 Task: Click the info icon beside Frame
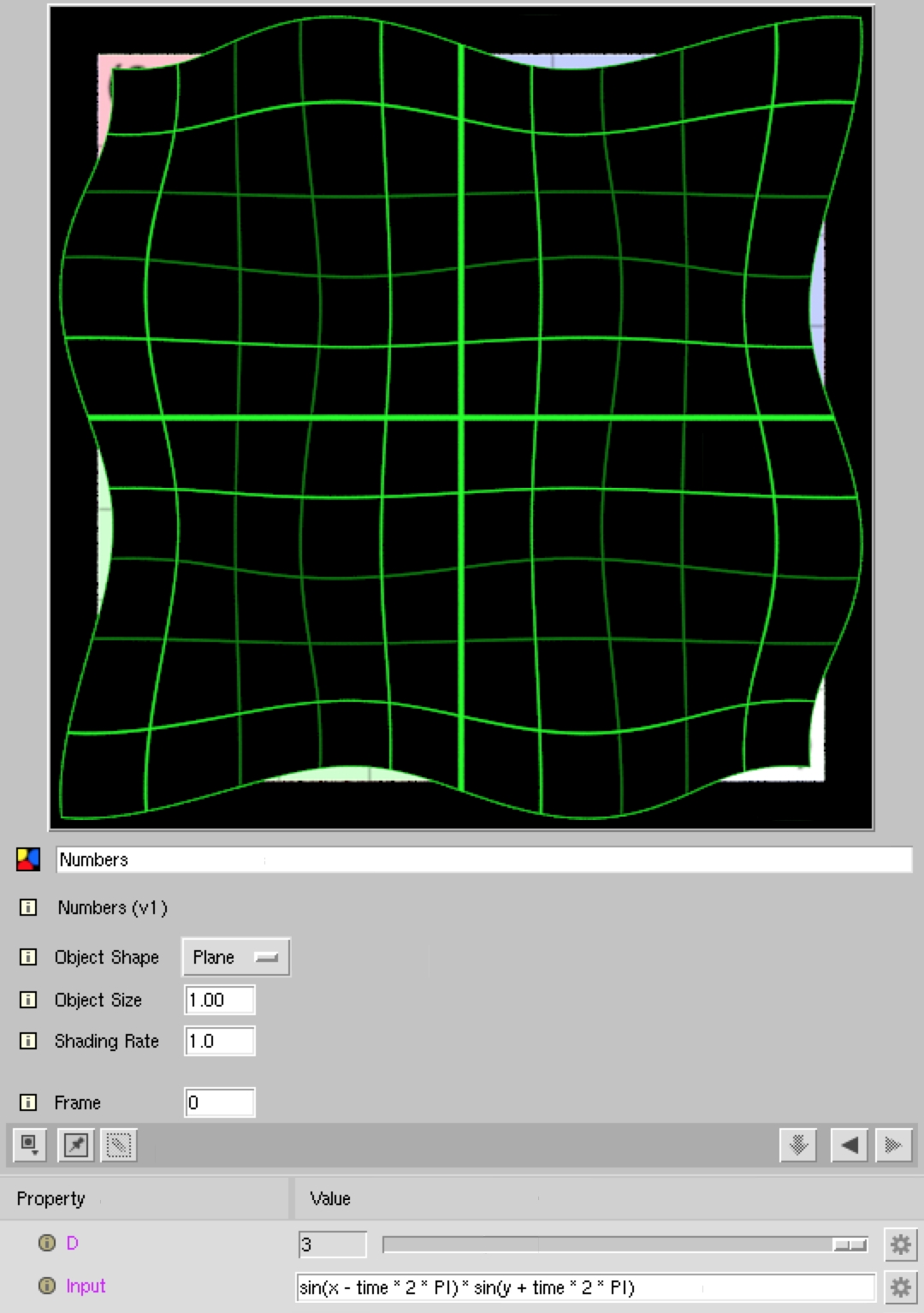tap(28, 1102)
